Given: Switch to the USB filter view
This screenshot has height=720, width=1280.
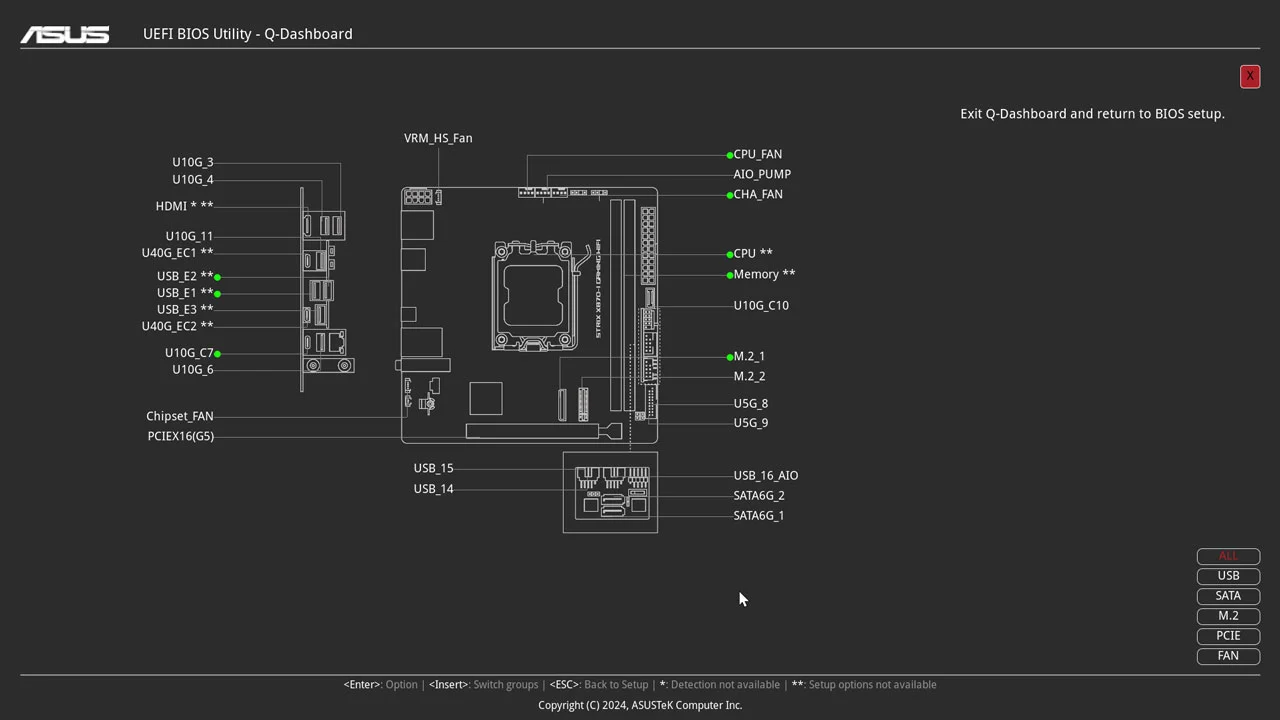Looking at the screenshot, I should (1228, 575).
